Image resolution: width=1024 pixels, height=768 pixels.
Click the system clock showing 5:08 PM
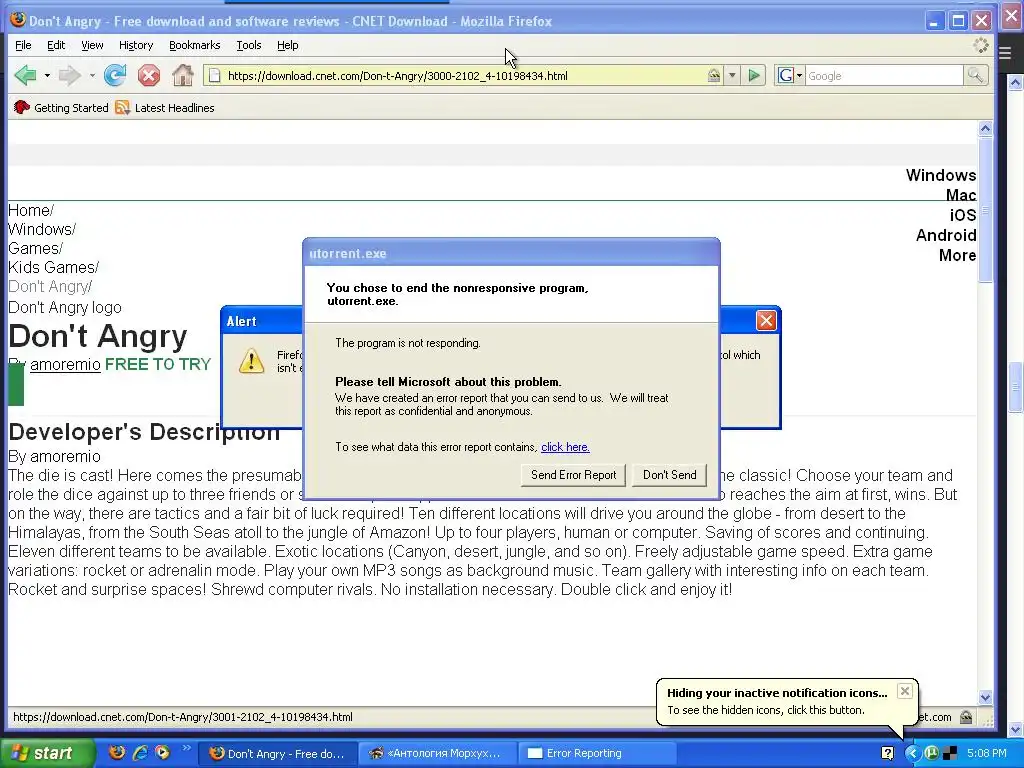pos(986,753)
